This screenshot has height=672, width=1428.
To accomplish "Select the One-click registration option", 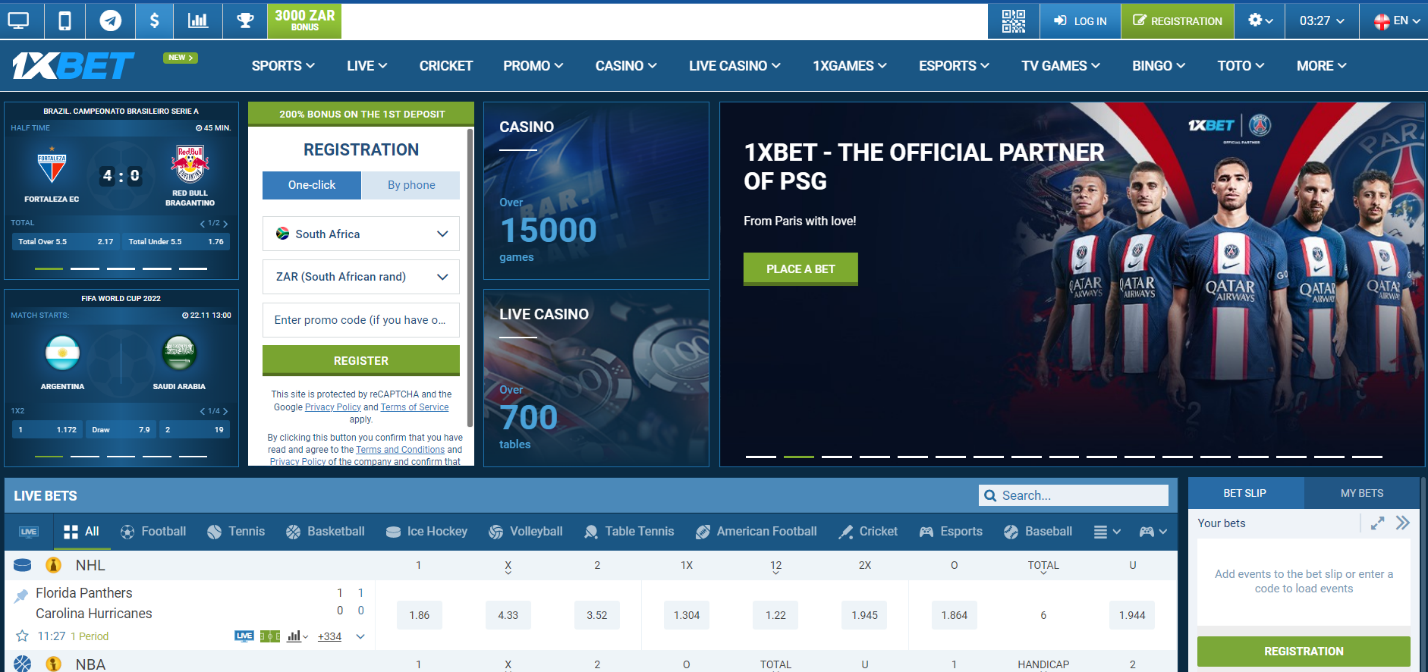I will (312, 185).
